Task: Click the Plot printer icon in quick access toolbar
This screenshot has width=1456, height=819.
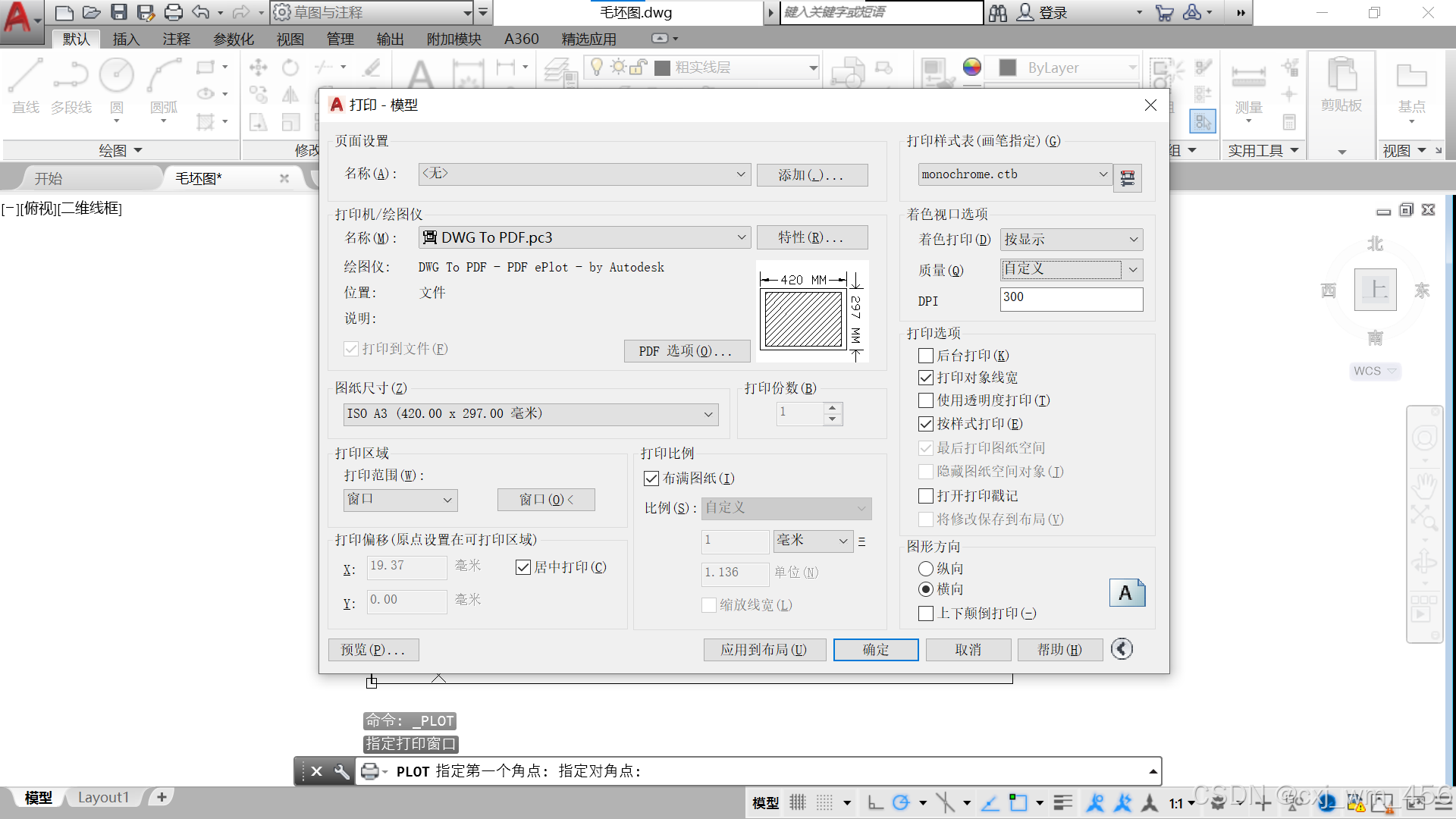Action: pos(174,12)
